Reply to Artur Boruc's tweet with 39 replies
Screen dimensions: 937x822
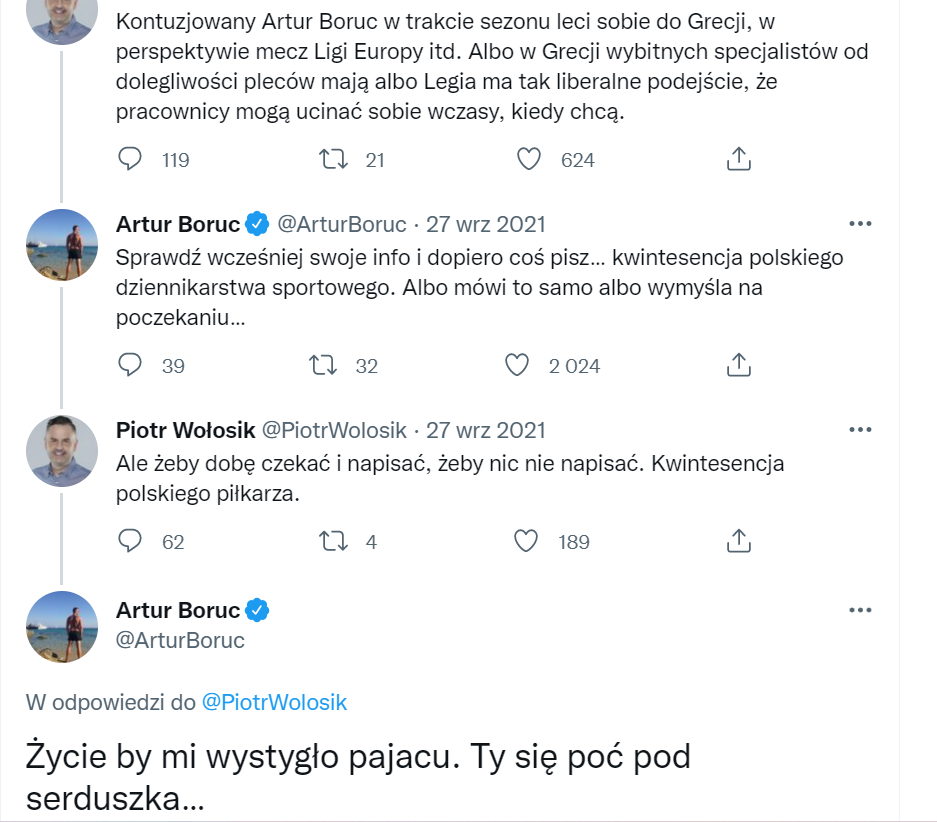pos(130,365)
